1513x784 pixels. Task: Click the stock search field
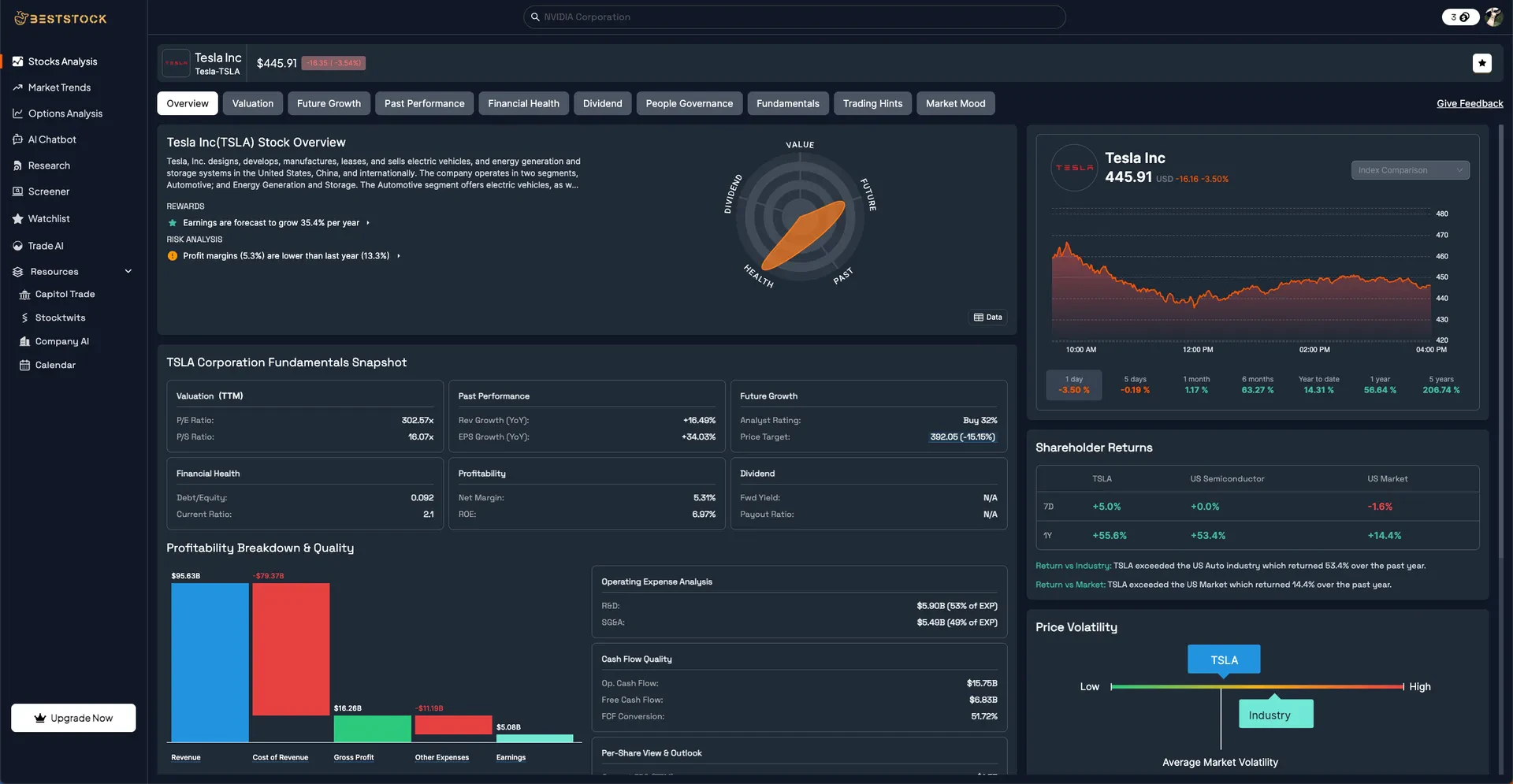794,17
